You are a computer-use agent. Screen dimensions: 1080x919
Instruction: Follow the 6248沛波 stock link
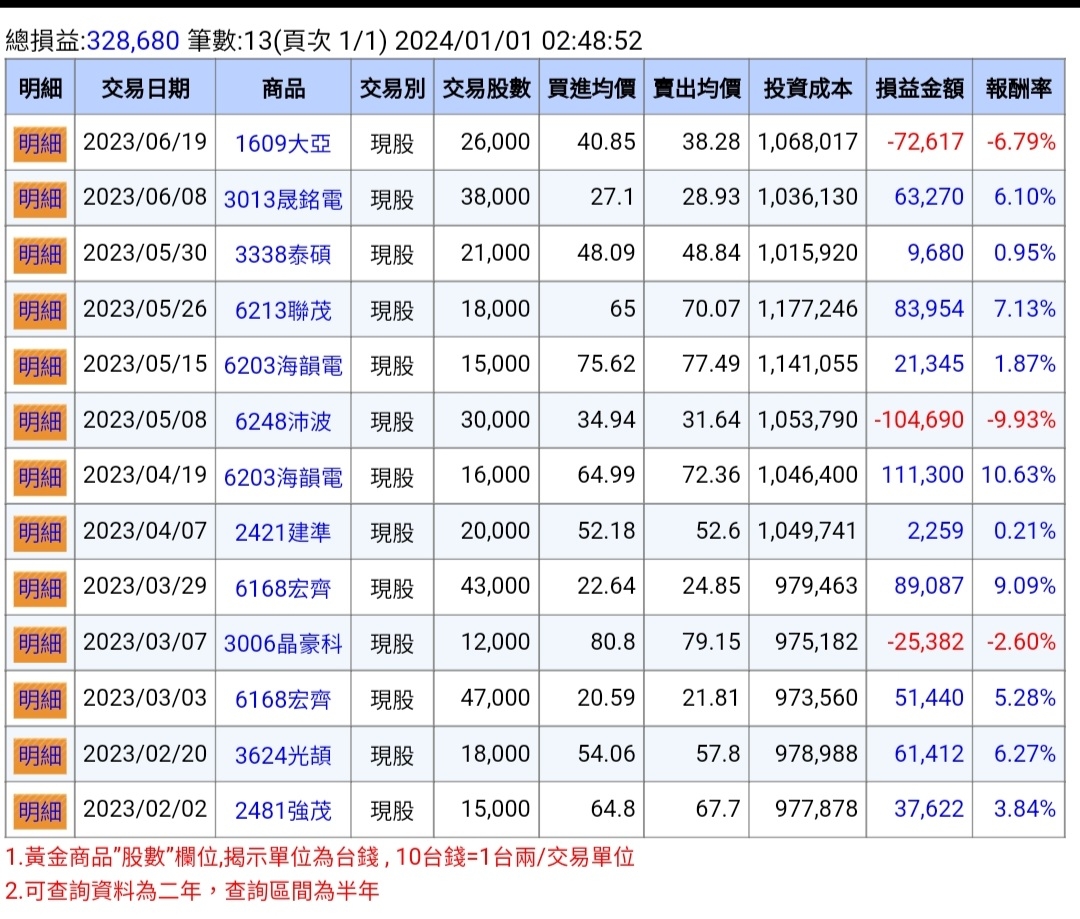tap(283, 421)
